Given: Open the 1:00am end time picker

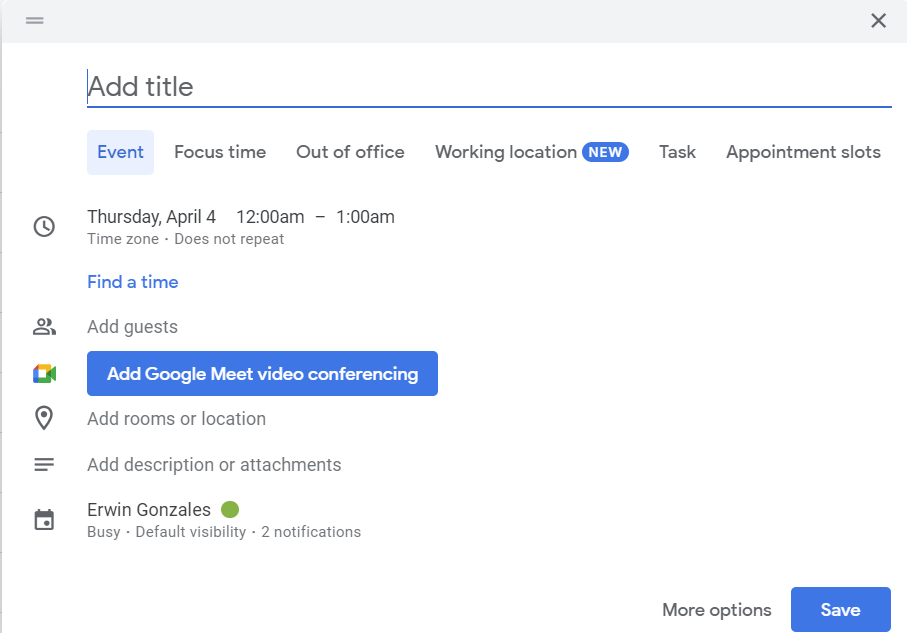Looking at the screenshot, I should (x=365, y=217).
